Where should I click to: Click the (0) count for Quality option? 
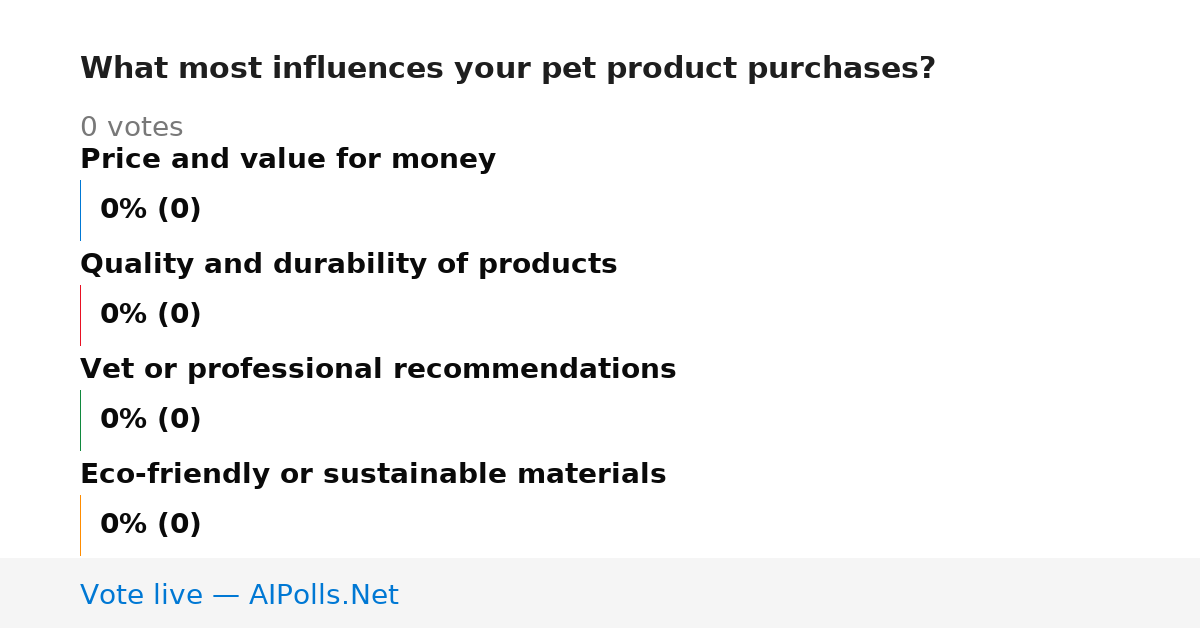click(x=178, y=315)
